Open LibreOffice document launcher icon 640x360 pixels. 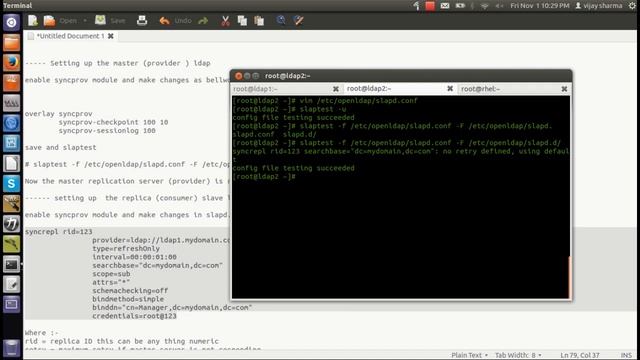11,163
